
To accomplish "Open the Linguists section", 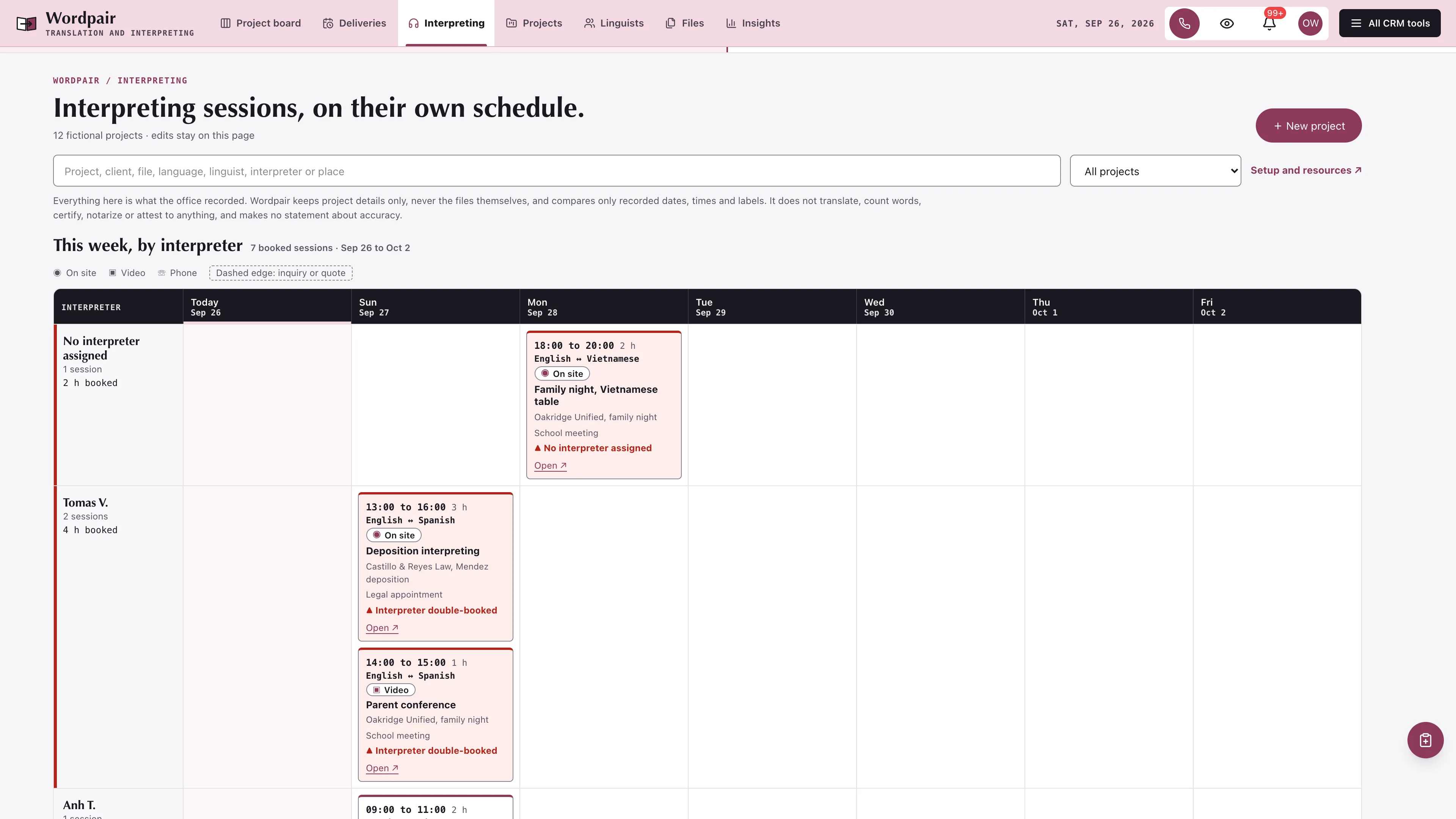I will click(x=614, y=23).
